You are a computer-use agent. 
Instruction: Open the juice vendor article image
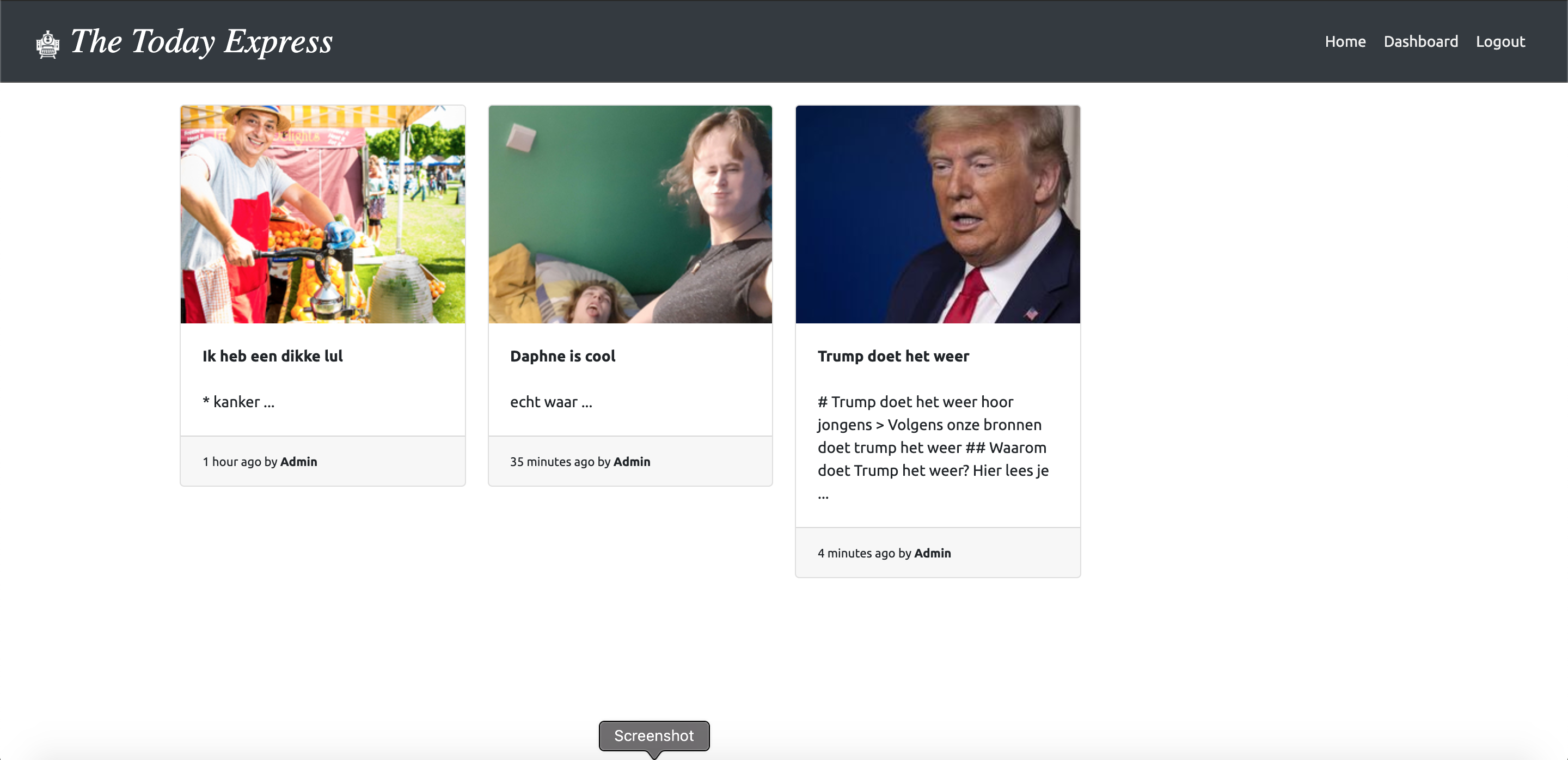pos(323,214)
